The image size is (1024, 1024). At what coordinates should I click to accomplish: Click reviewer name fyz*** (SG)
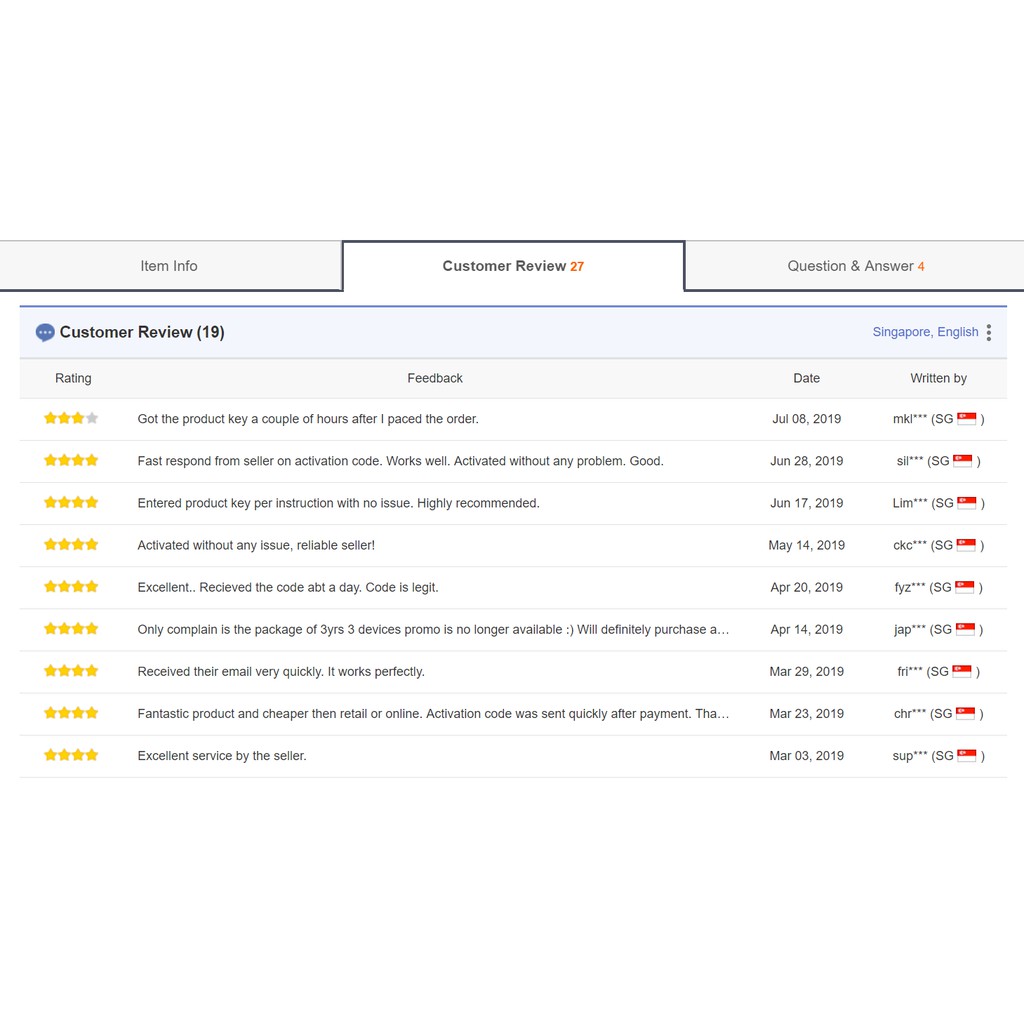pos(922,588)
